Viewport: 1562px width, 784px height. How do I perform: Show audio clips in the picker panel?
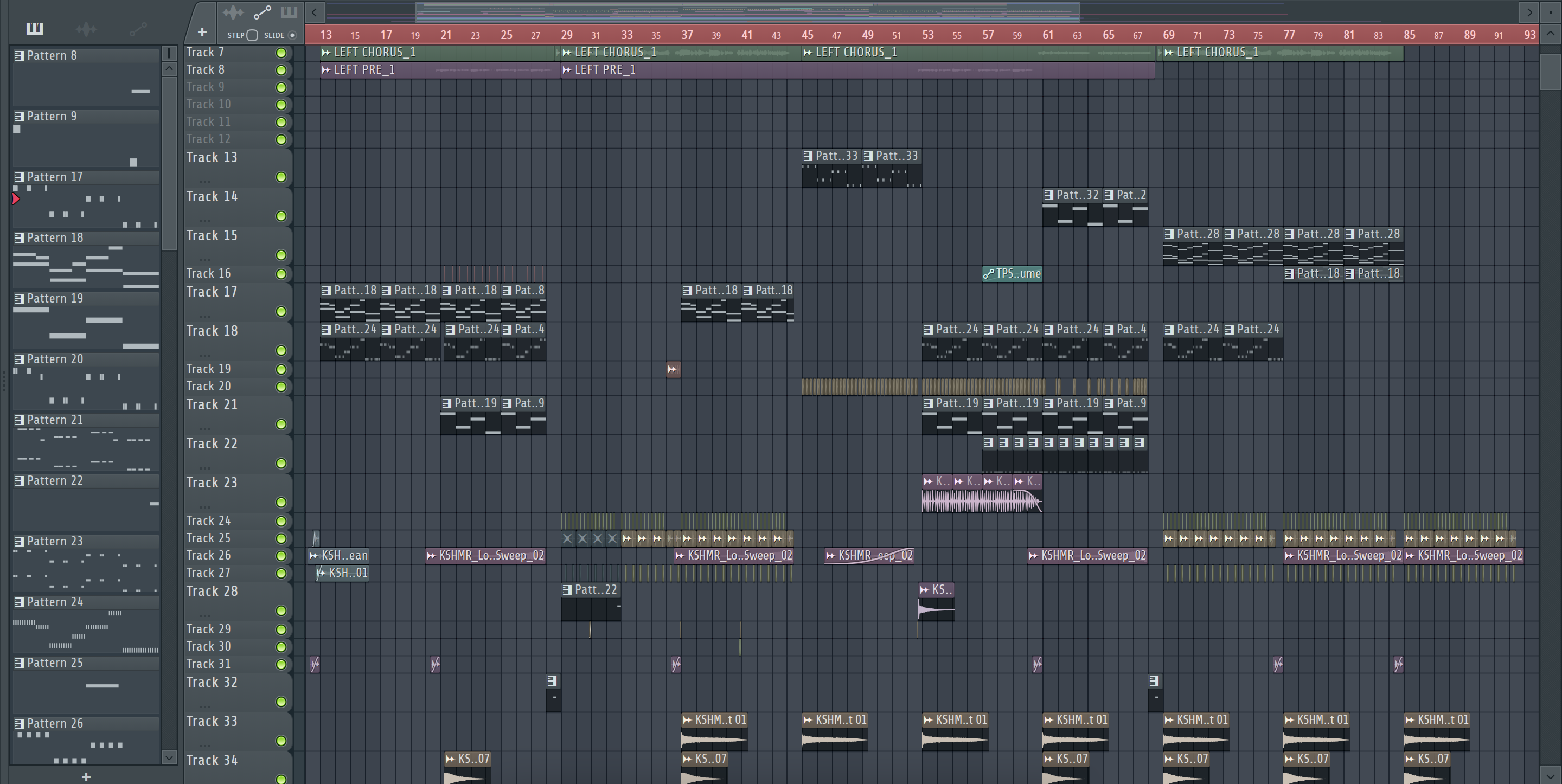point(86,29)
